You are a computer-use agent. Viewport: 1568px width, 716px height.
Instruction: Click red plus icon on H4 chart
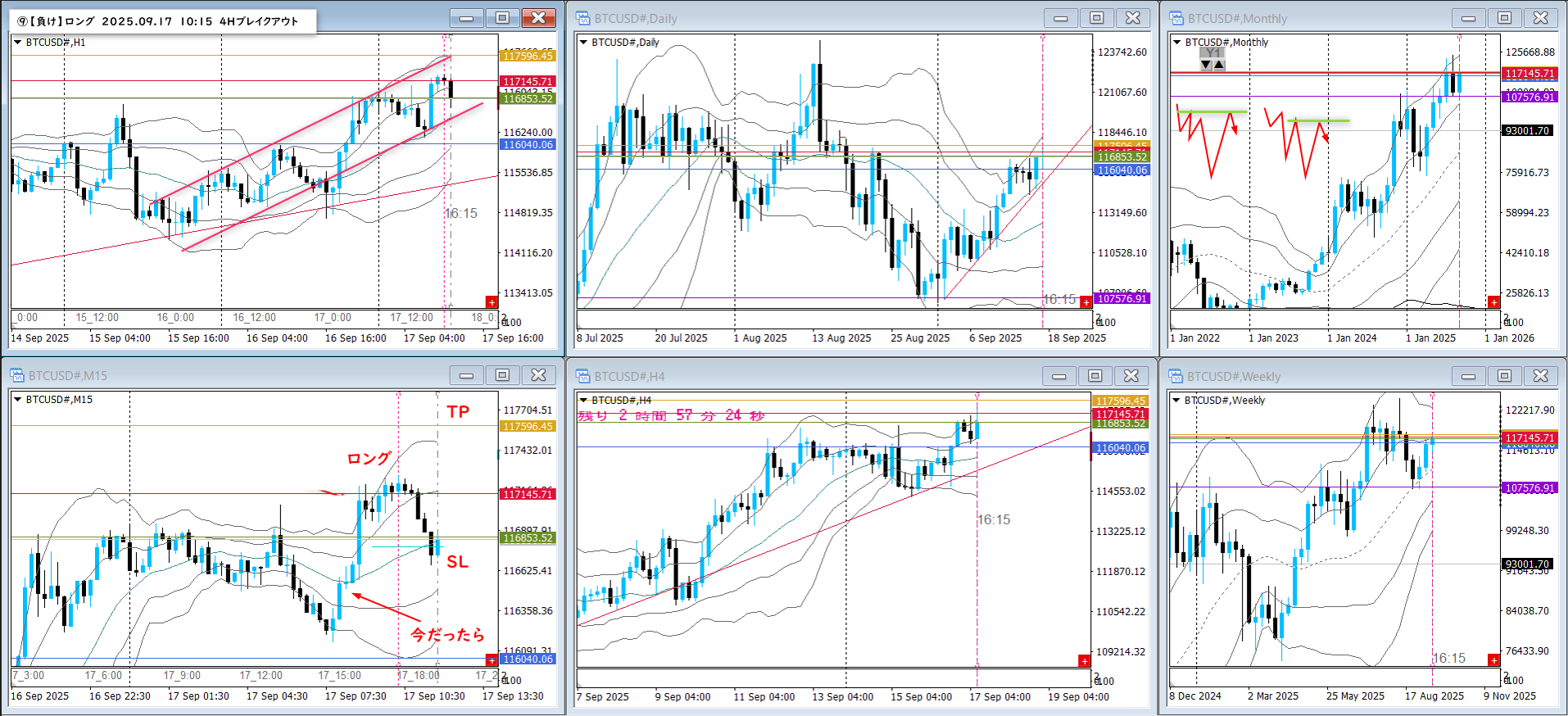click(1084, 660)
